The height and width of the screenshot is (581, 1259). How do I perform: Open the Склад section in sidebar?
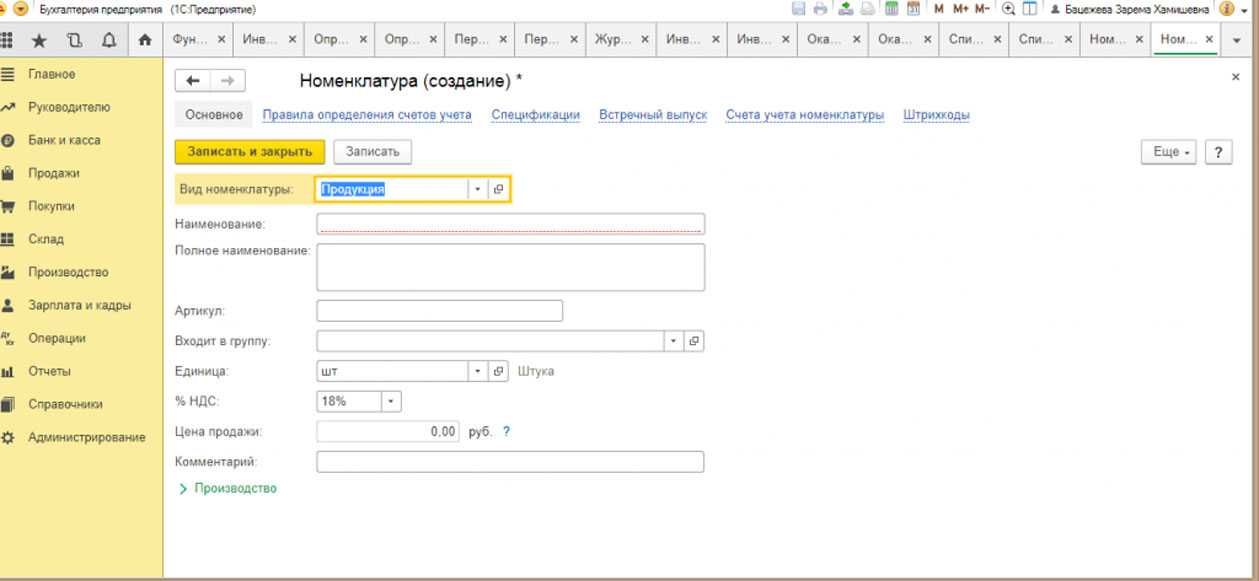46,239
